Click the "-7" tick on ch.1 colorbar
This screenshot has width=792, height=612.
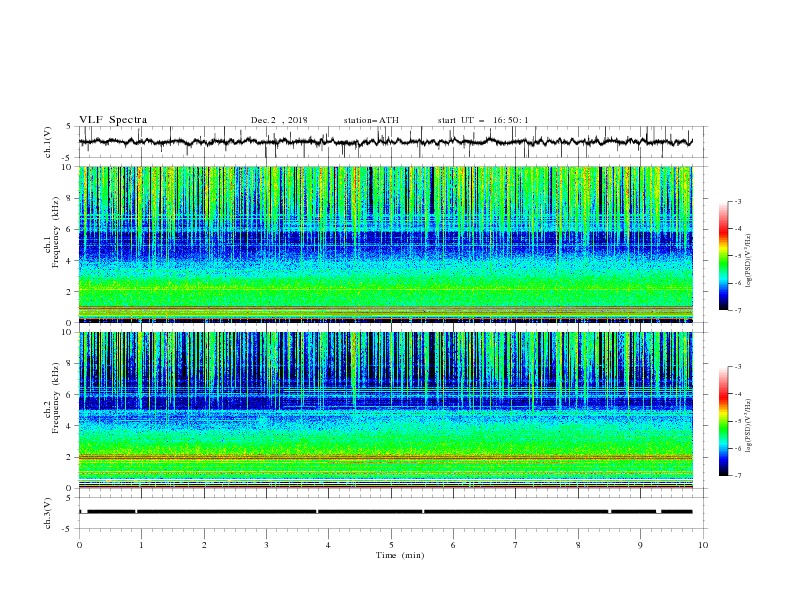coord(737,310)
